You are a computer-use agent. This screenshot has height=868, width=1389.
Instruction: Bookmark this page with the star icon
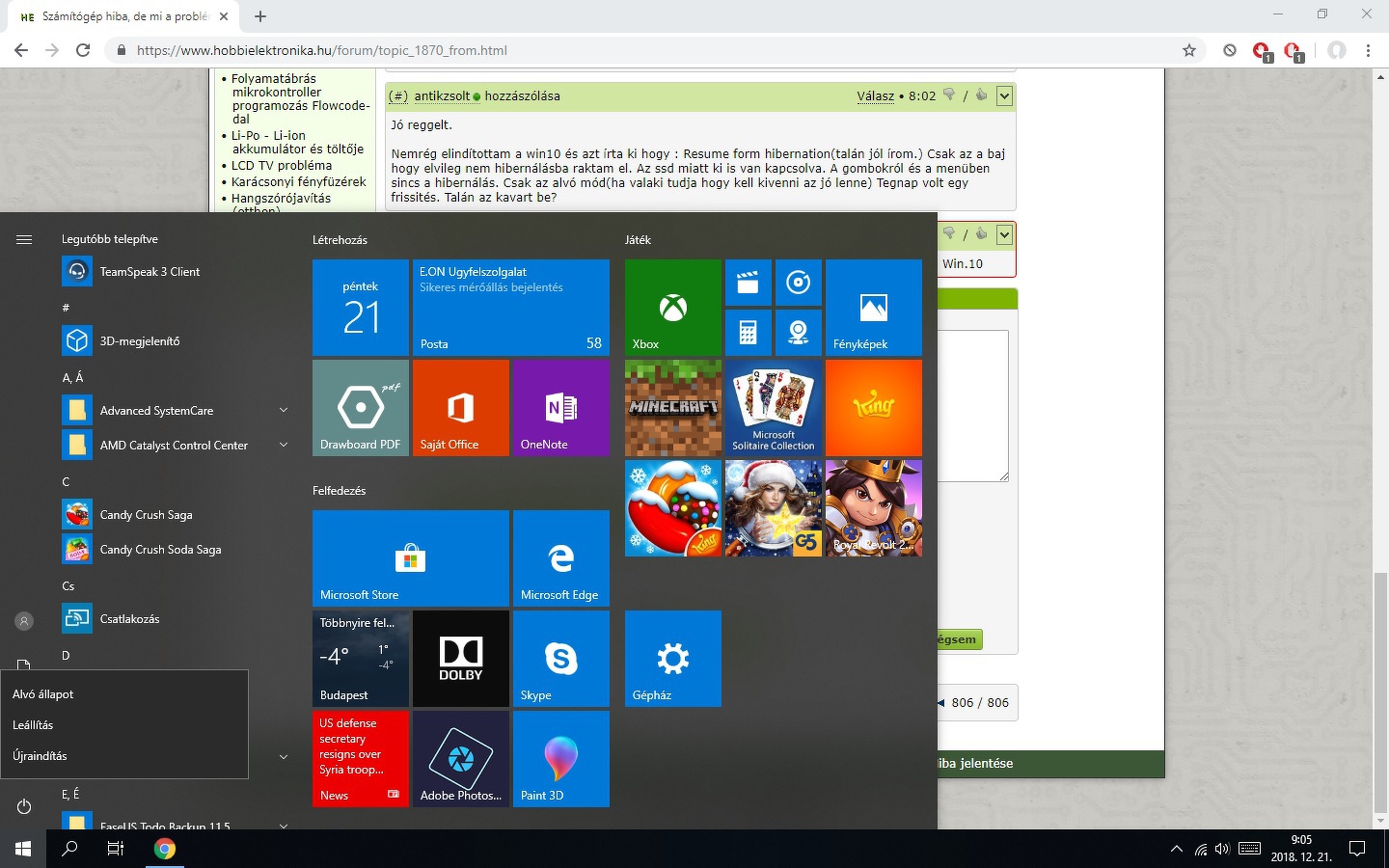(1189, 50)
